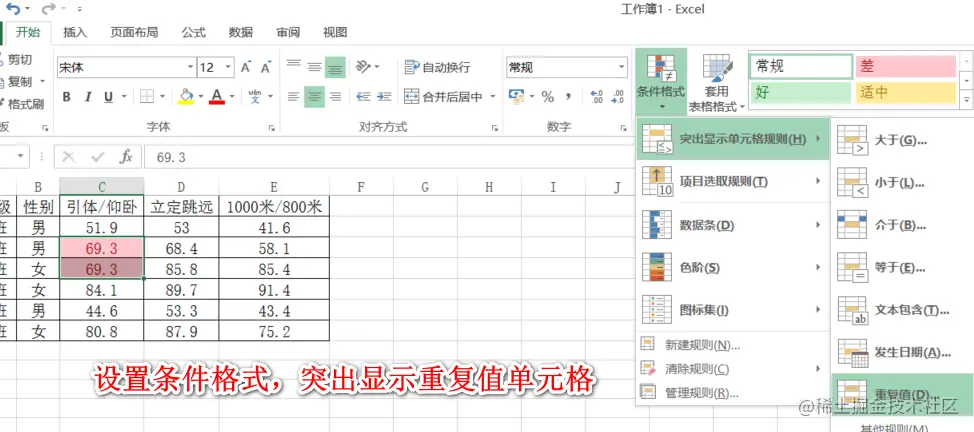
Task: Click 自动换行 wrap text button
Action: click(437, 67)
